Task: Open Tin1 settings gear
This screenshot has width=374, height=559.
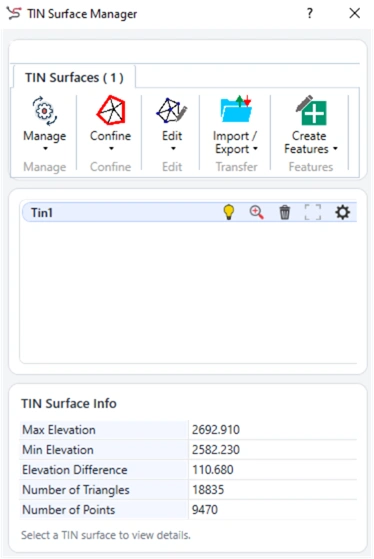Action: (342, 212)
